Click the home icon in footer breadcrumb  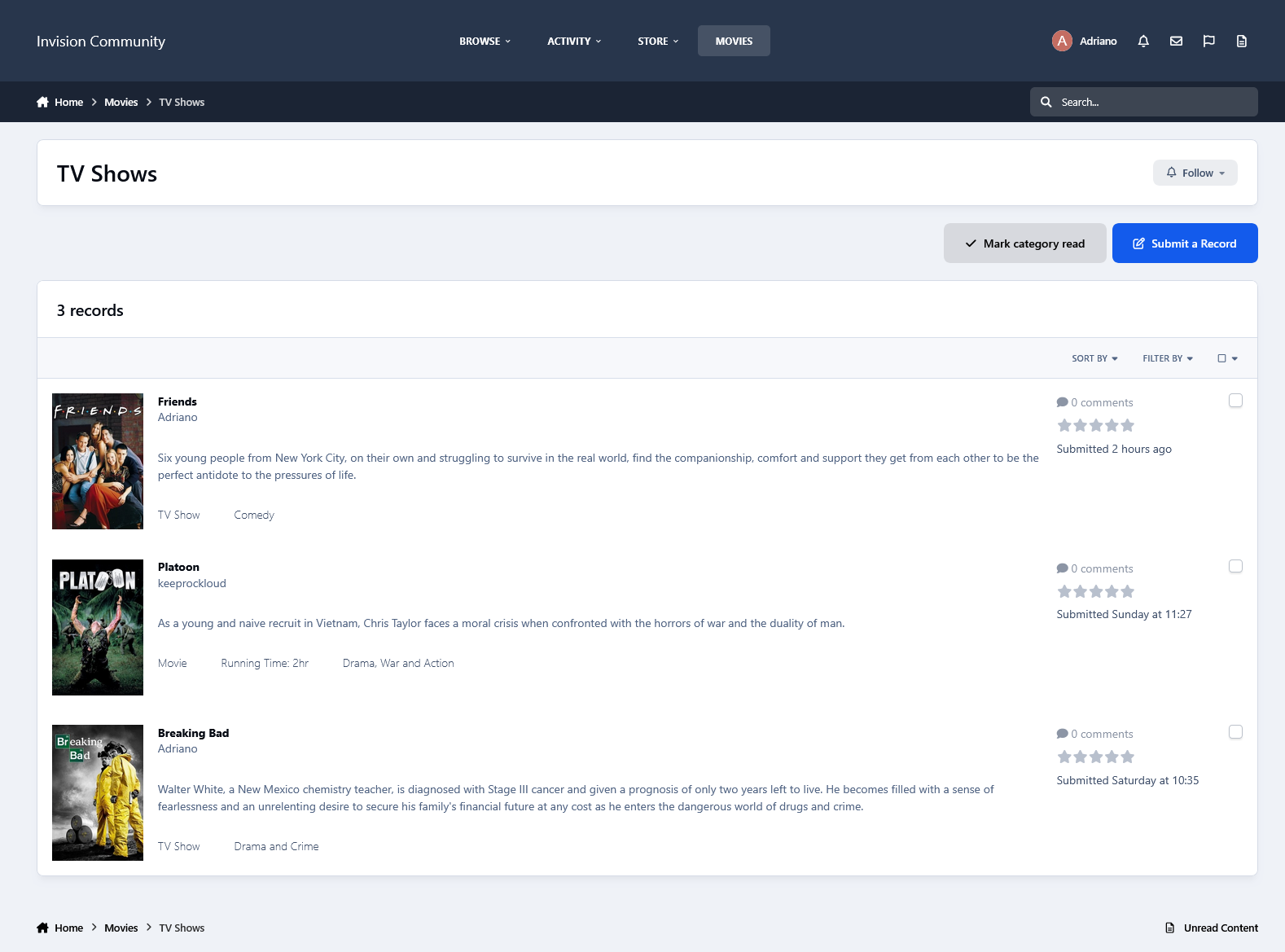(42, 928)
